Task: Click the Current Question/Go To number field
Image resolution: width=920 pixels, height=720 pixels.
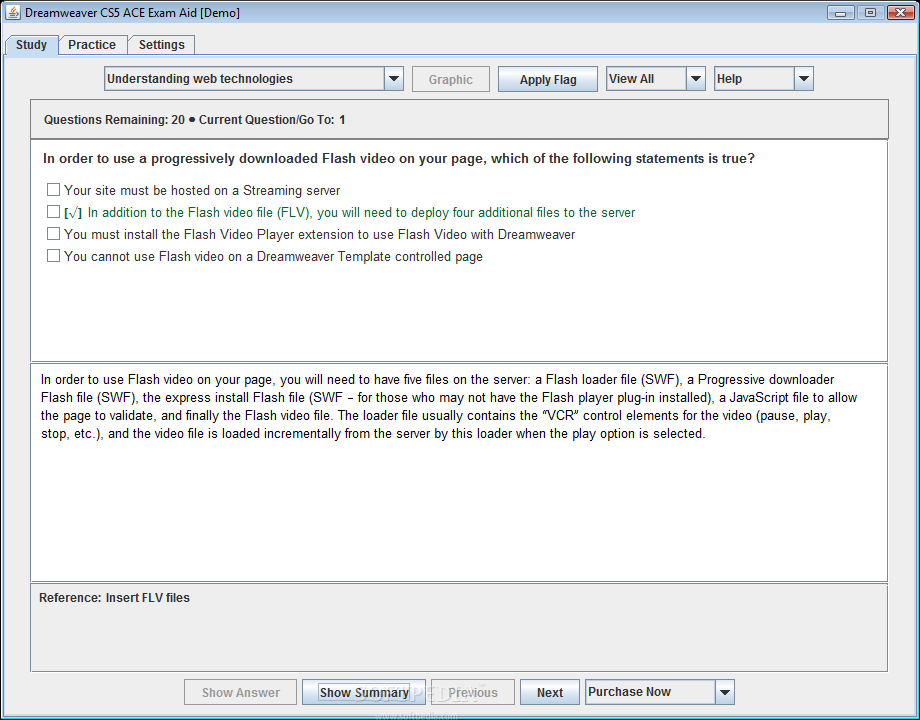Action: [x=342, y=120]
